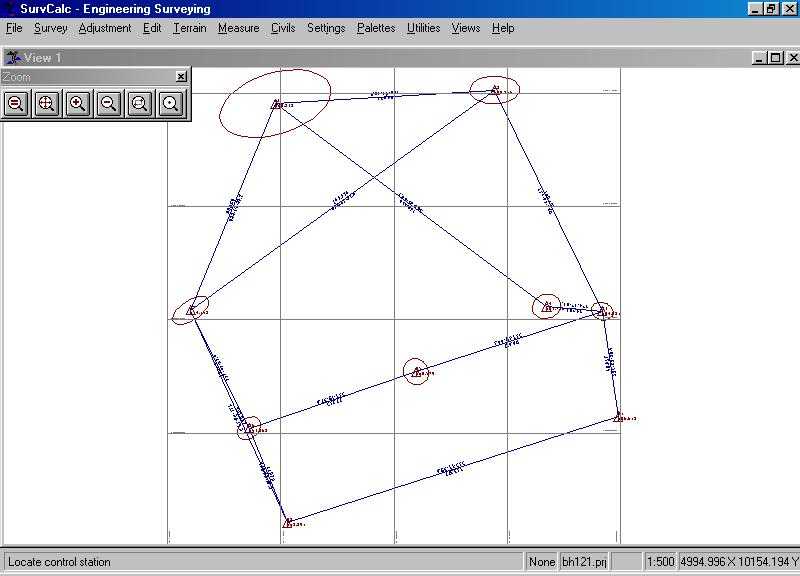The width and height of the screenshot is (800, 576).
Task: Open the Help menu
Action: [503, 28]
